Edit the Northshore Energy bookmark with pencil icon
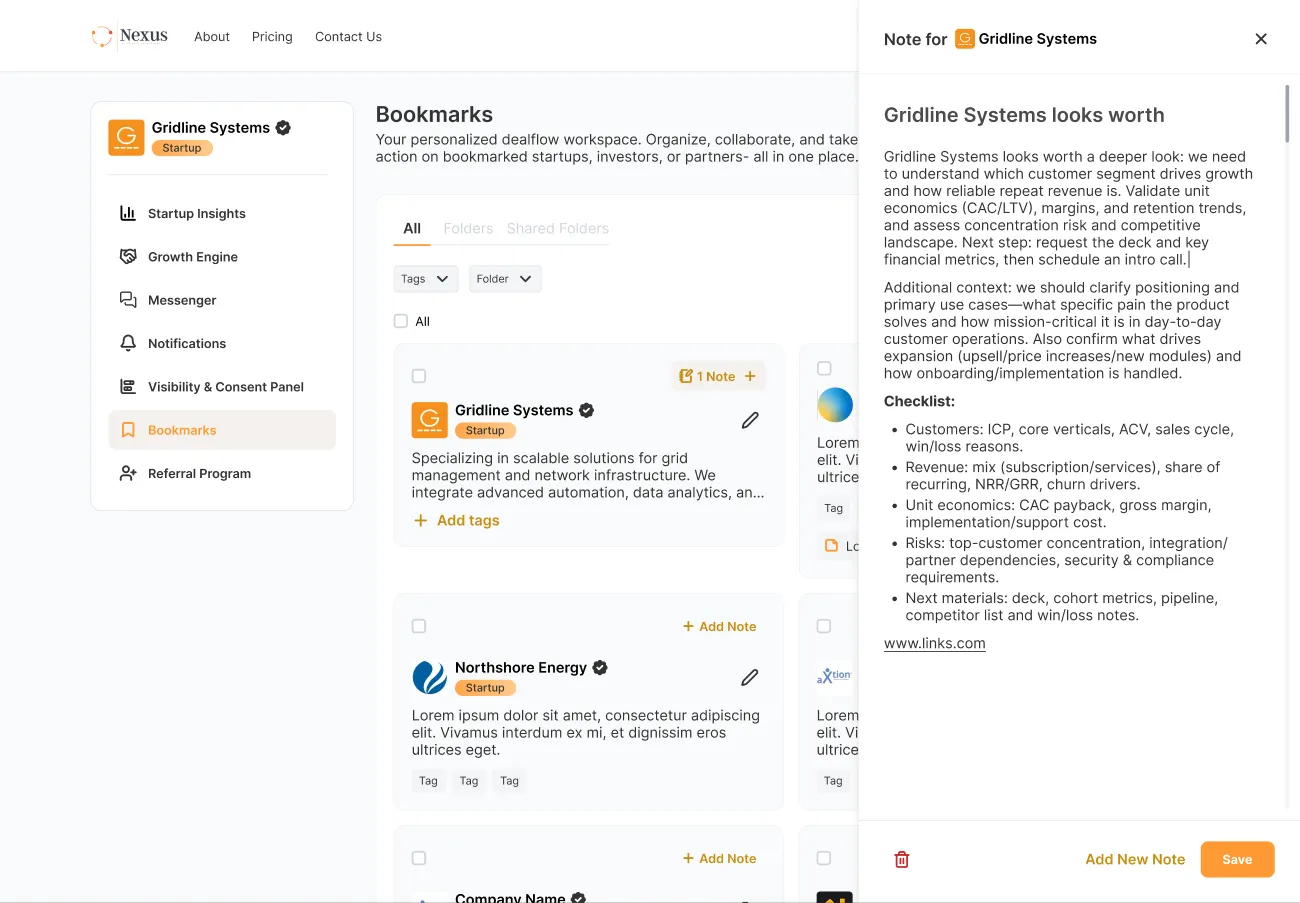Image resolution: width=1300 pixels, height=903 pixels. pyautogui.click(x=750, y=678)
